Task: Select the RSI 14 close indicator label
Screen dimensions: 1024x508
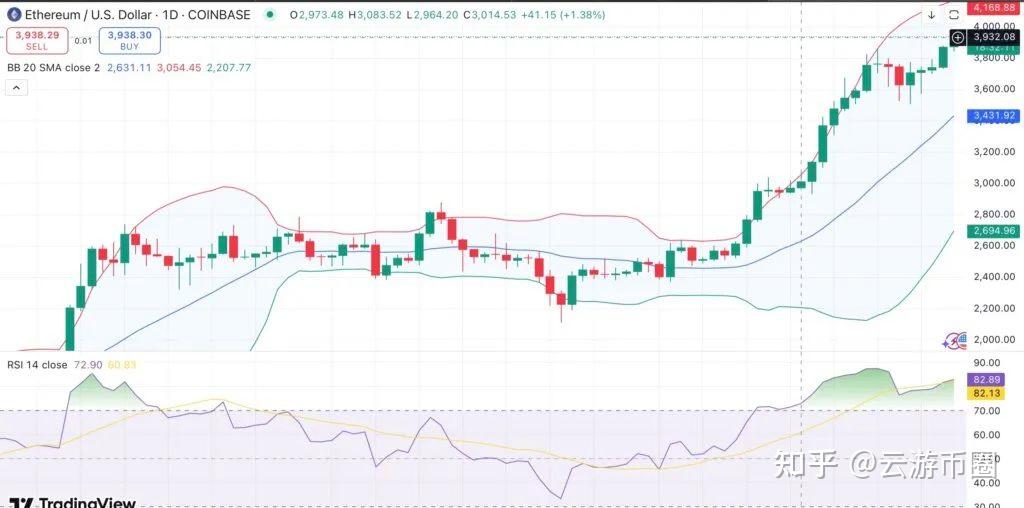Action: [x=37, y=364]
